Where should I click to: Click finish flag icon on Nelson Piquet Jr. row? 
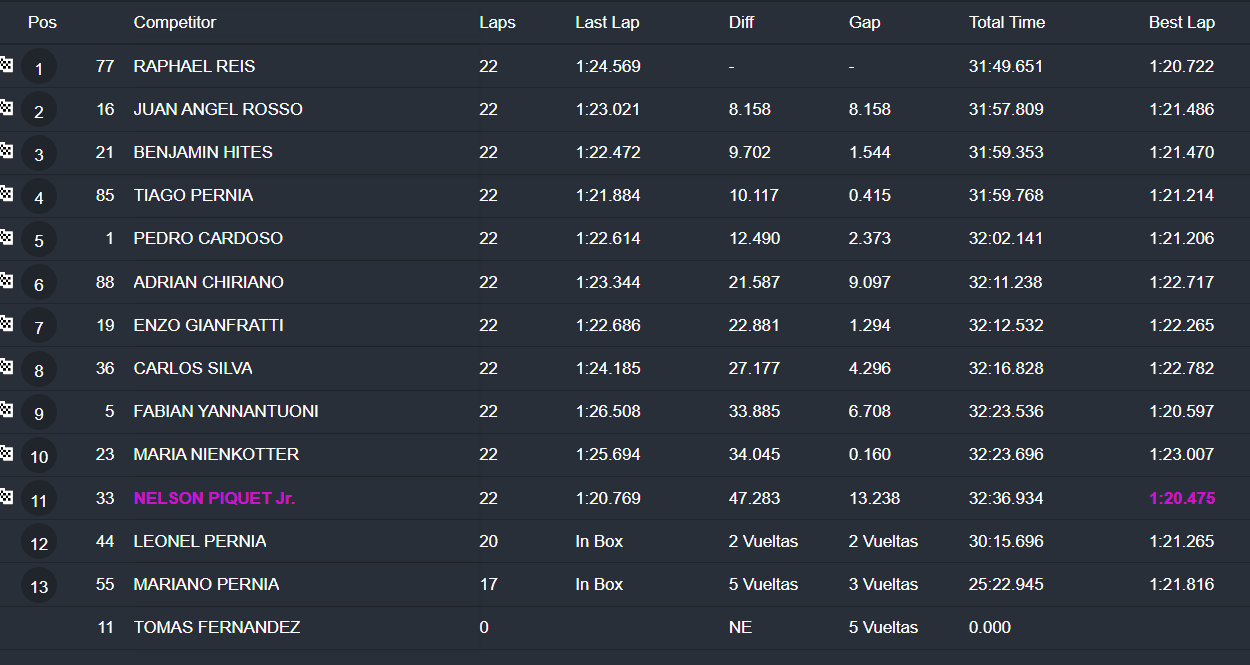point(5,497)
